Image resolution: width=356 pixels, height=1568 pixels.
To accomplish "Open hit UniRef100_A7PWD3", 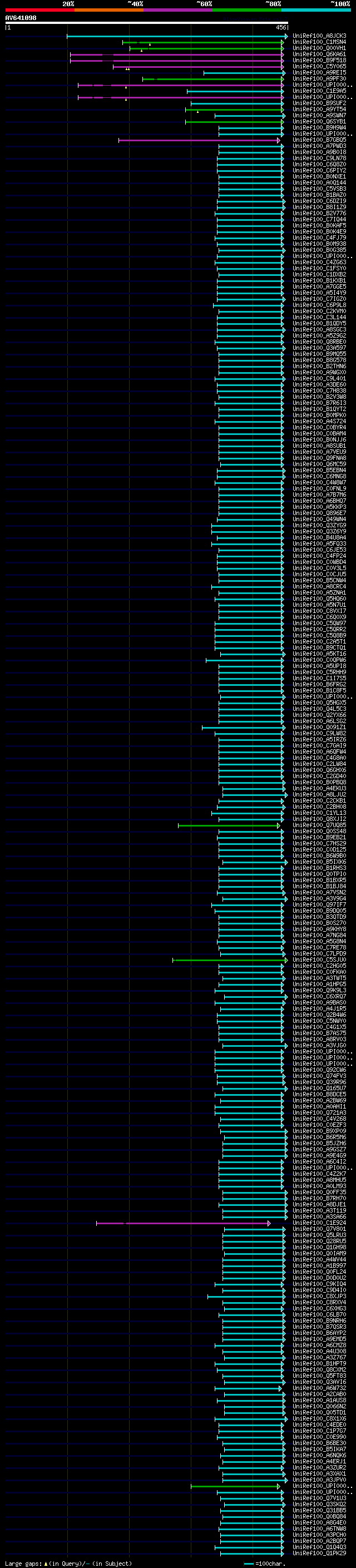I will click(319, 146).
